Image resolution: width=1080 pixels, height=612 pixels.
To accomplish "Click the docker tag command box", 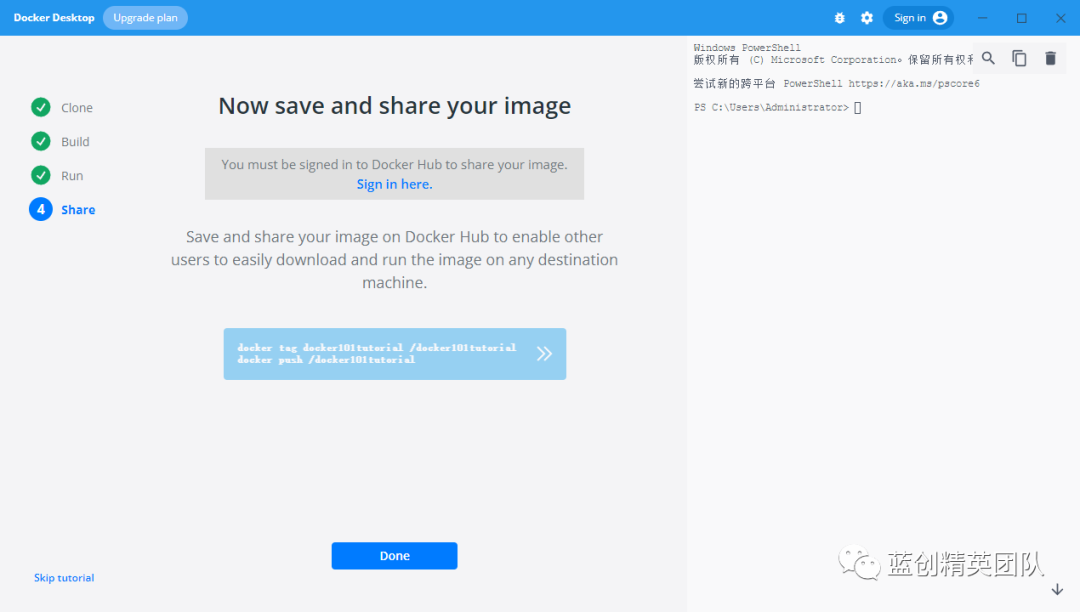I will point(395,354).
